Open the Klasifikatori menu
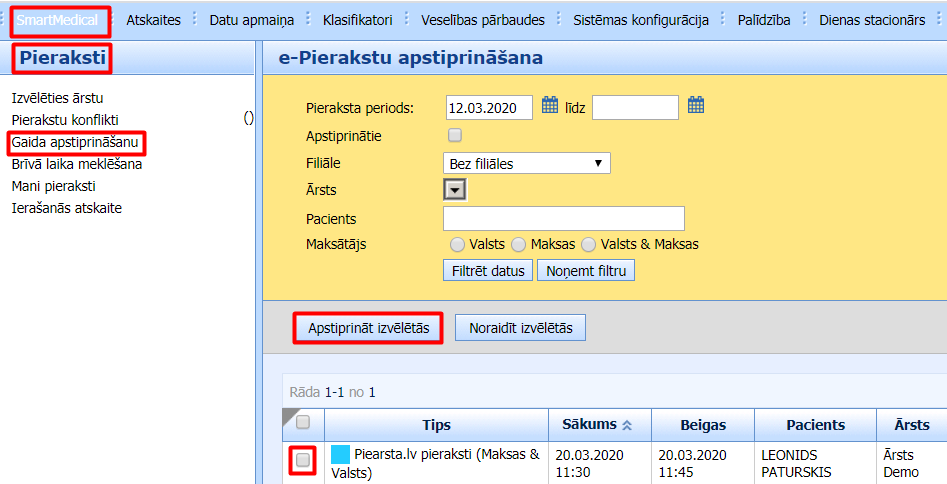The image size is (947, 484). point(357,20)
